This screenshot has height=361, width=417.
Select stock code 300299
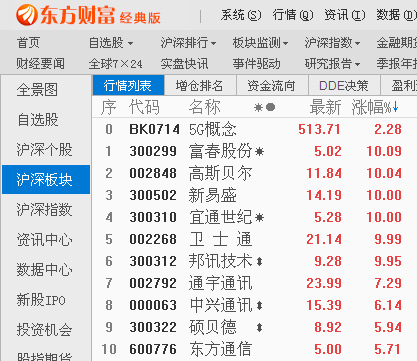click(153, 151)
